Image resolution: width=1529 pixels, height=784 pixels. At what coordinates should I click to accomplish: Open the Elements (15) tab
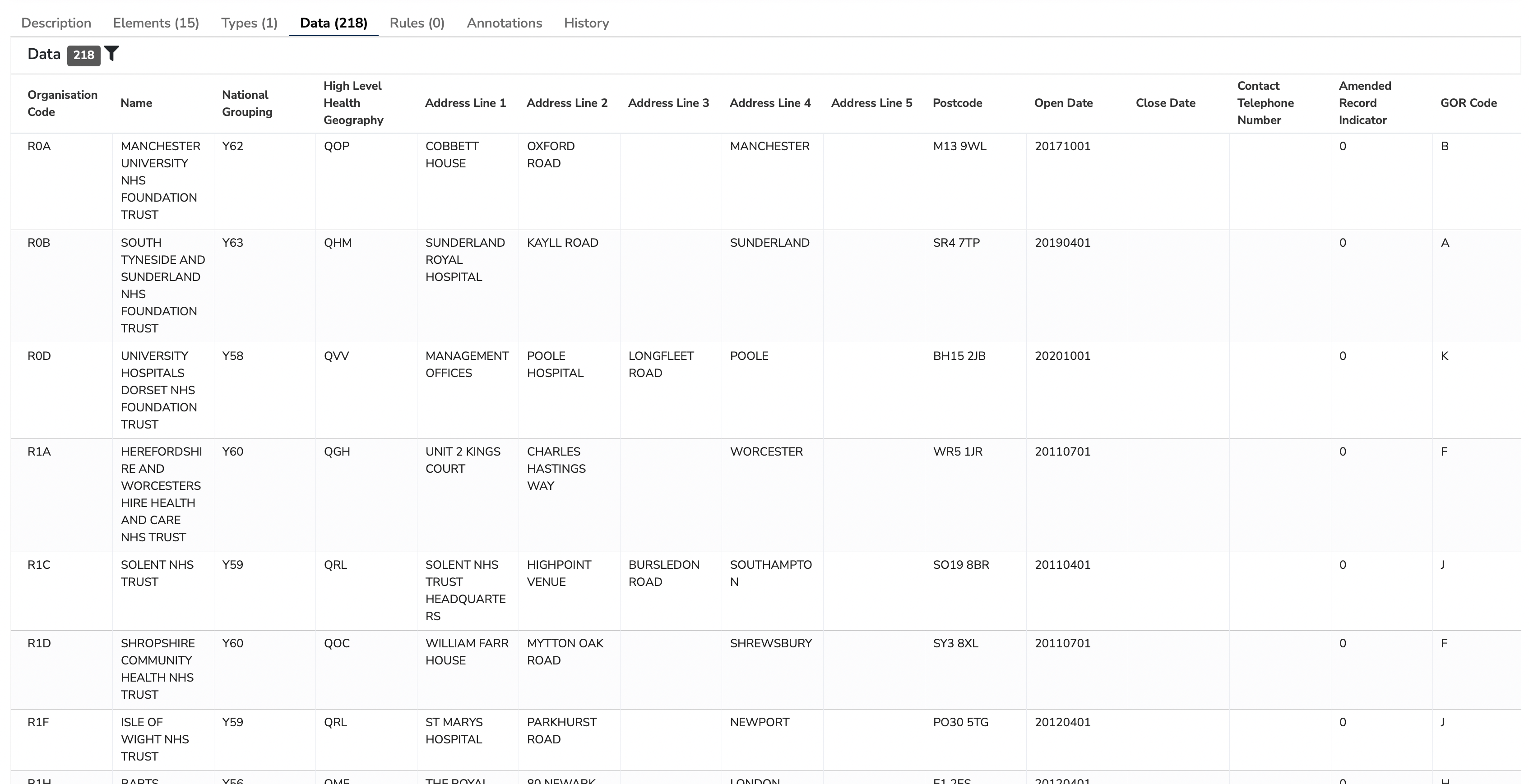pos(156,23)
